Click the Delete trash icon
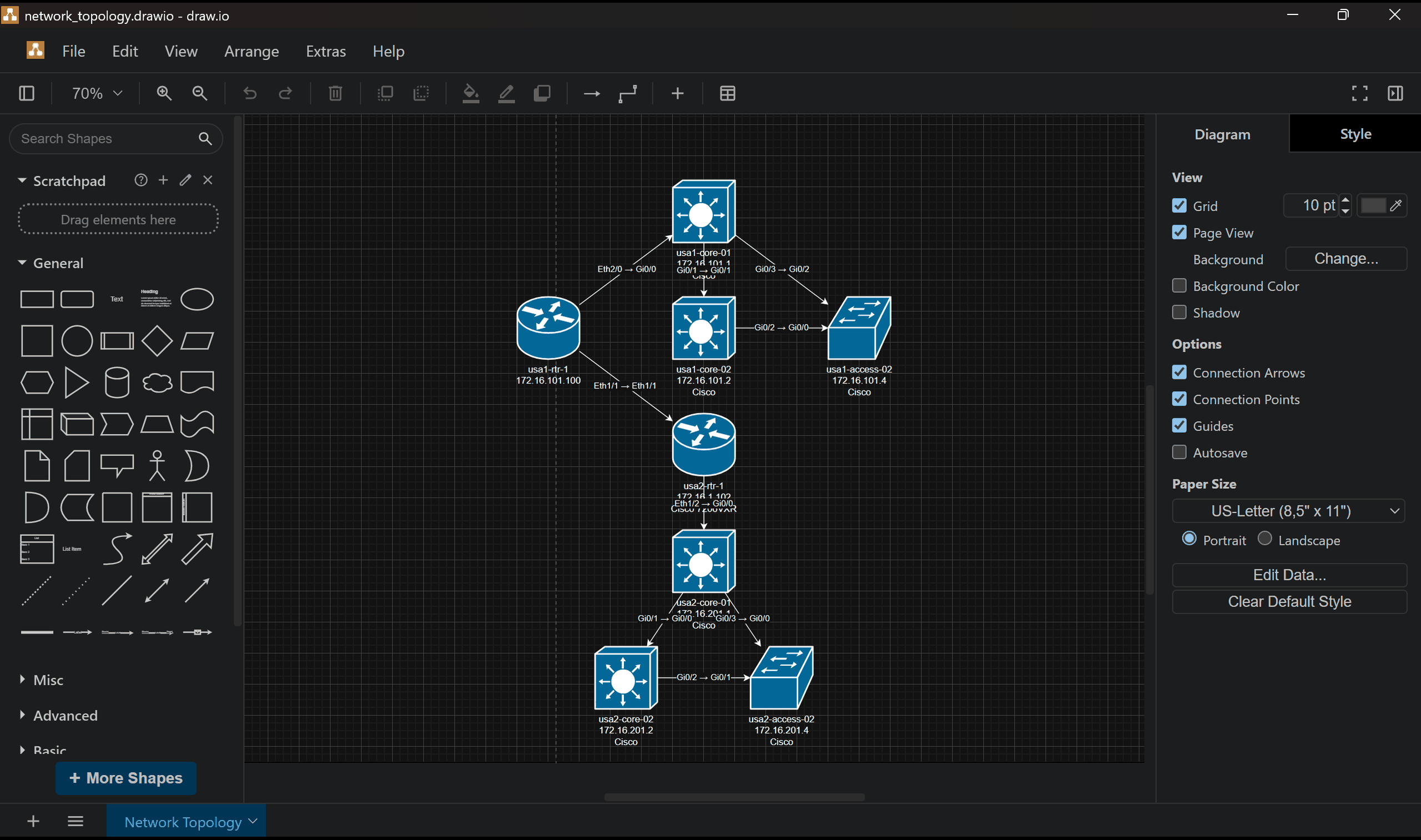Image resolution: width=1421 pixels, height=840 pixels. (x=336, y=93)
